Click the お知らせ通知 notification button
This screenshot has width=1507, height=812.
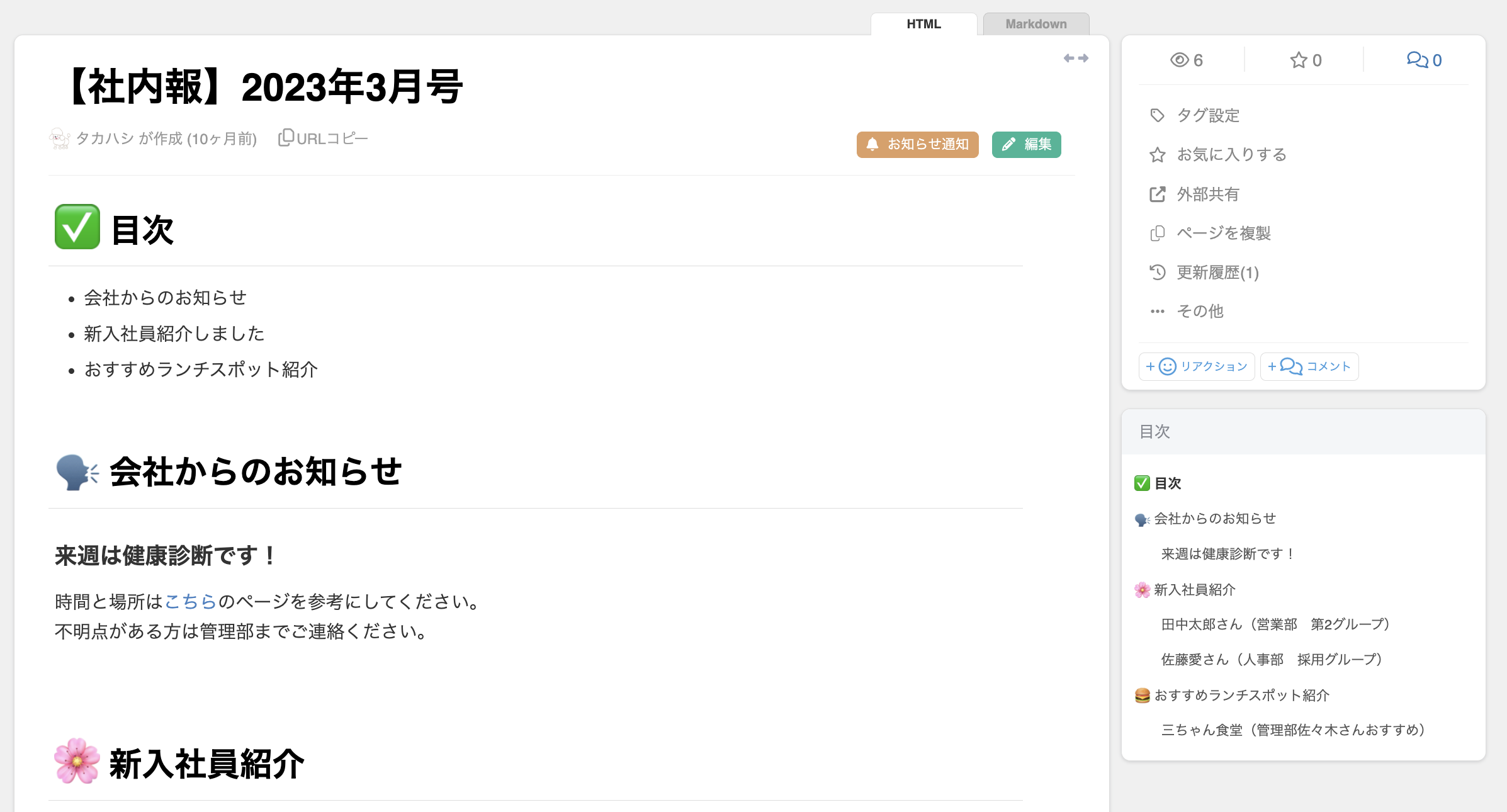click(x=917, y=145)
